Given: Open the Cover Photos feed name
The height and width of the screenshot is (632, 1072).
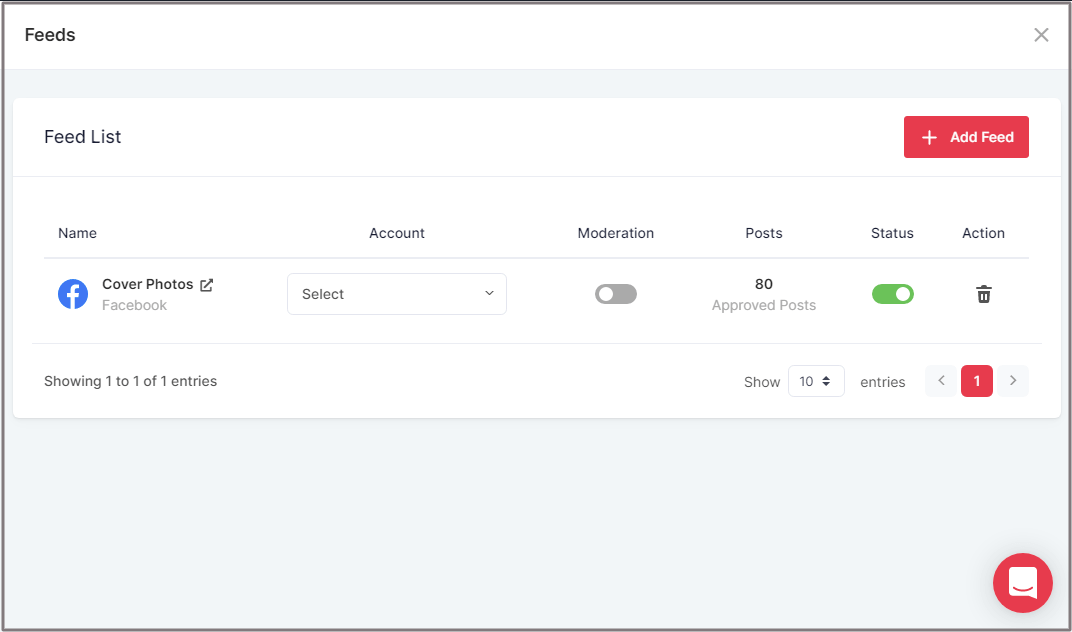Looking at the screenshot, I should (x=147, y=285).
